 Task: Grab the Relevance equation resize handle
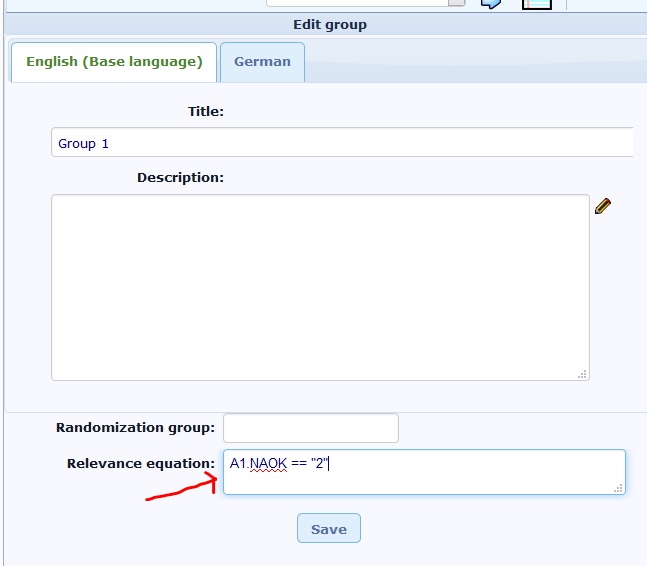(x=618, y=488)
